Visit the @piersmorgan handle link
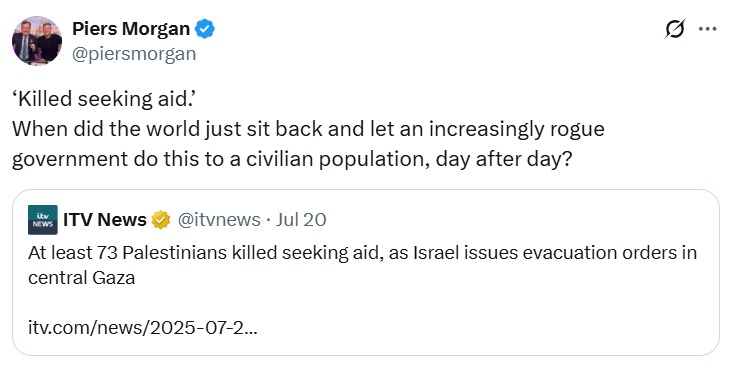The image size is (732, 370). tap(134, 54)
